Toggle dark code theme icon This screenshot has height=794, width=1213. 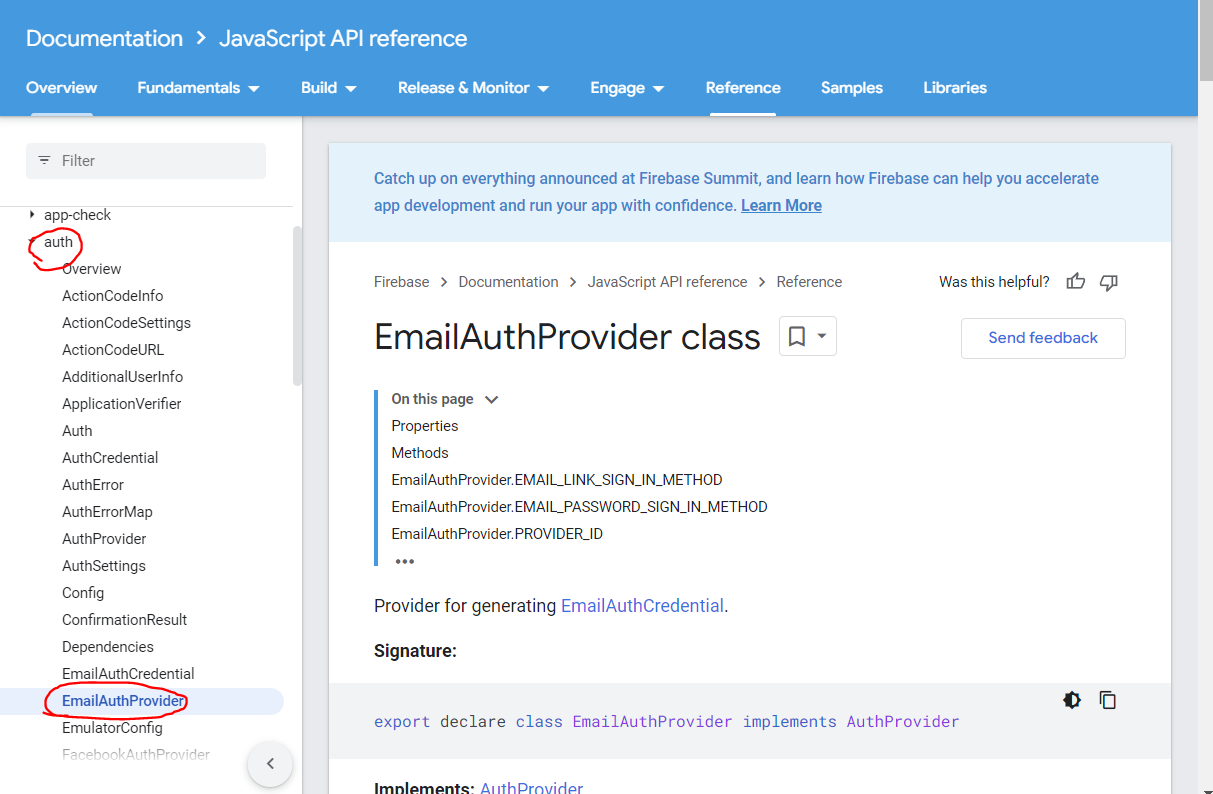point(1072,700)
